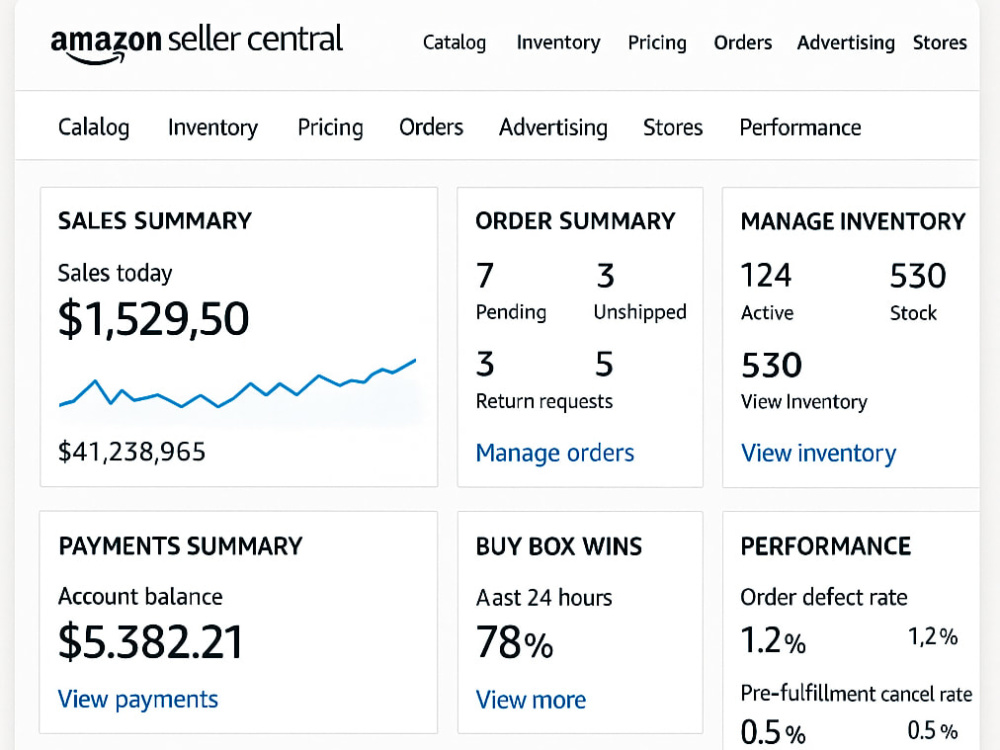Image resolution: width=1000 pixels, height=750 pixels.
Task: Select the Orders tab in secondary navigation
Action: point(431,127)
